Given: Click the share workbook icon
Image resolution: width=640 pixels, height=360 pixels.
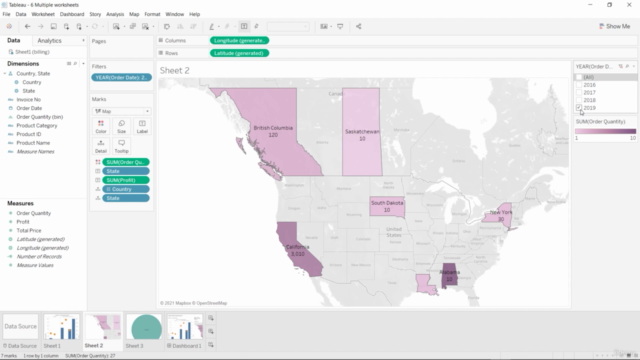Looking at the screenshot, I should 358,27.
